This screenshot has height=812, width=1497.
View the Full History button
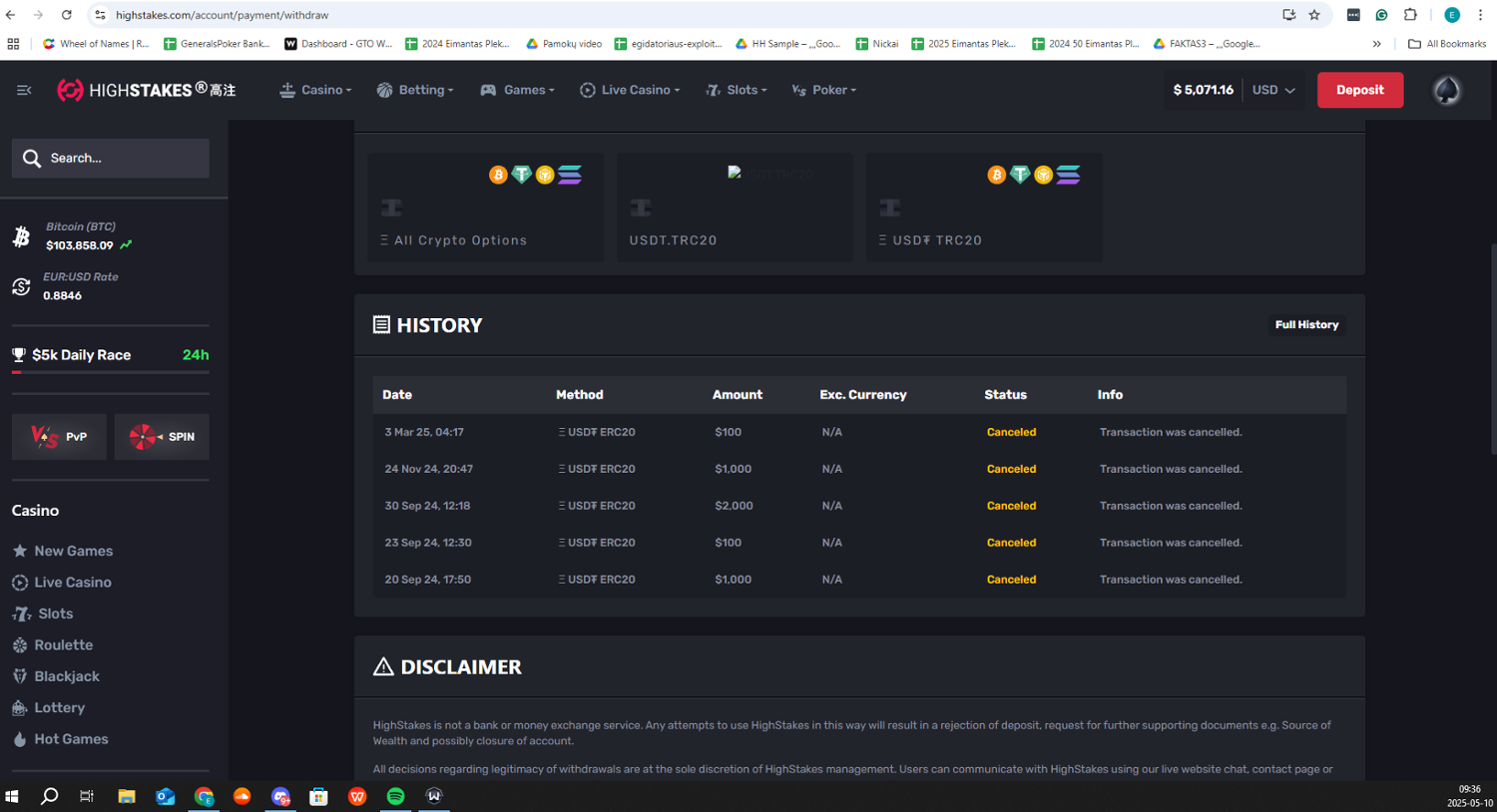[x=1305, y=325]
